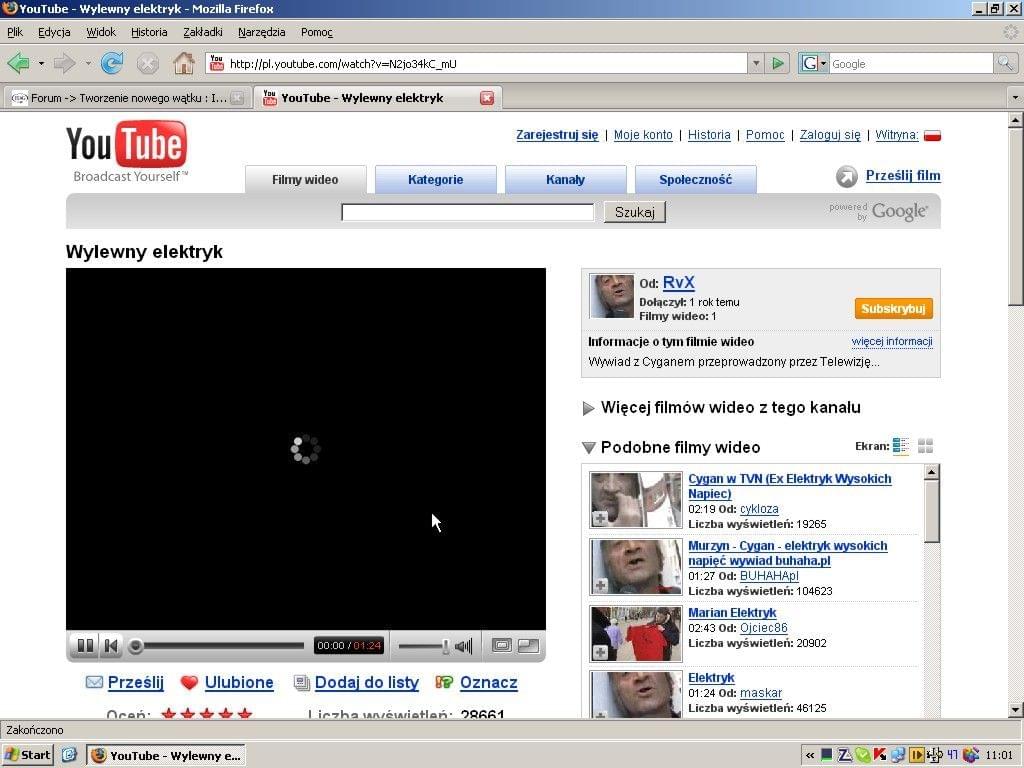The width and height of the screenshot is (1024, 768).
Task: Pause the video with the pause button
Action: (x=85, y=646)
